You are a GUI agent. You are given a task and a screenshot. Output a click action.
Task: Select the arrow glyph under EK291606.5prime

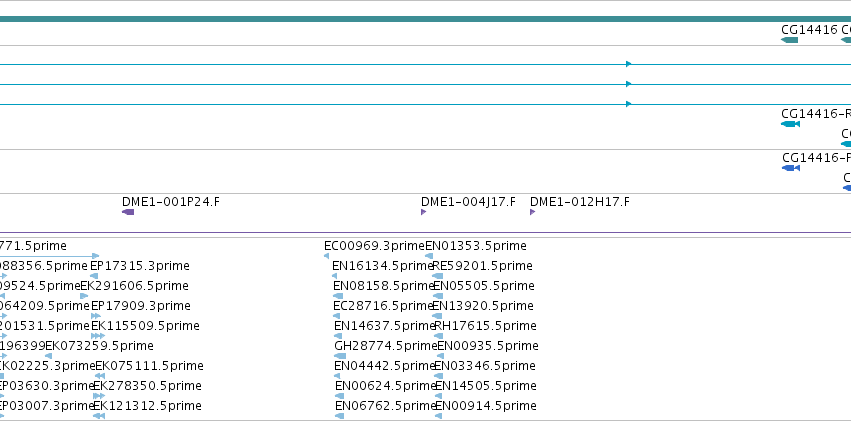(84, 296)
